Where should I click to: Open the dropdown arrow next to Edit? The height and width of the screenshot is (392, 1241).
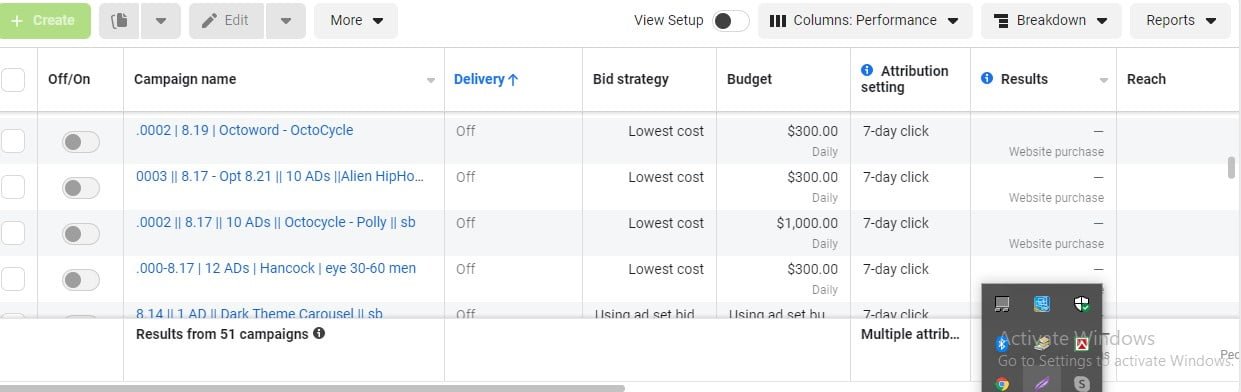click(x=286, y=20)
